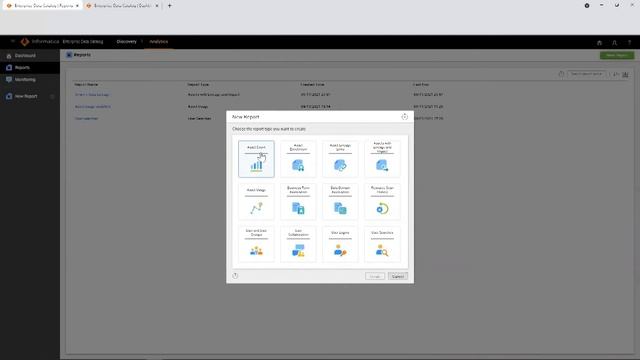640x360 pixels.
Task: Select Assets with Lineage and Impact tile
Action: (382, 159)
